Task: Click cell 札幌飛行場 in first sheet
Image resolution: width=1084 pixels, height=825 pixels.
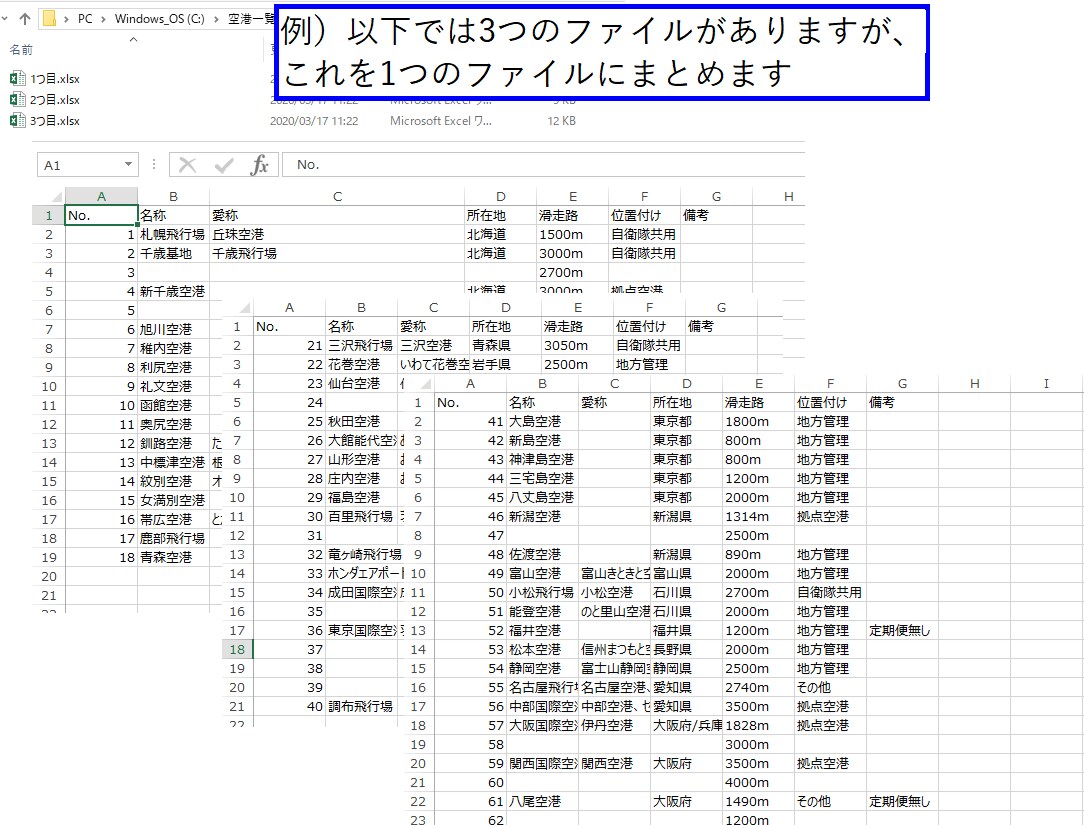Action: pyautogui.click(x=173, y=234)
